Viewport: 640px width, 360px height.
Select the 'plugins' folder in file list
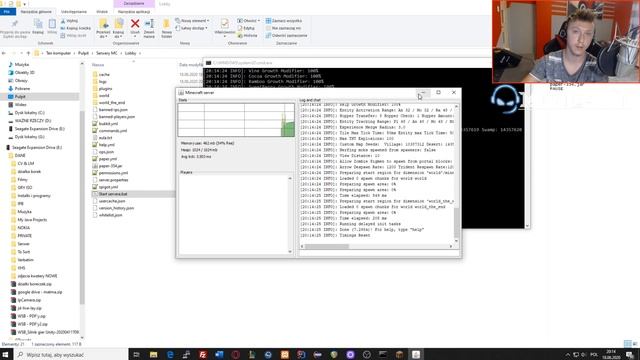pyautogui.click(x=105, y=89)
